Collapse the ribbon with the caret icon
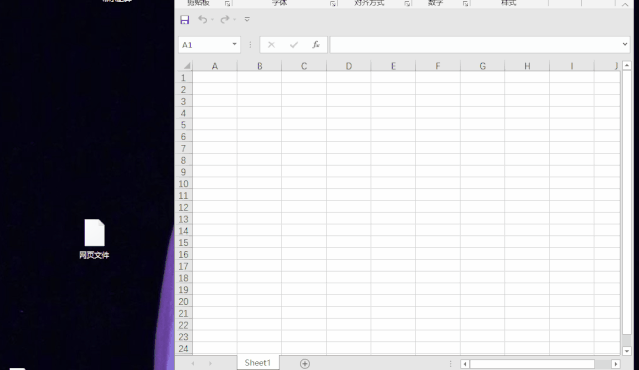 coord(625,4)
